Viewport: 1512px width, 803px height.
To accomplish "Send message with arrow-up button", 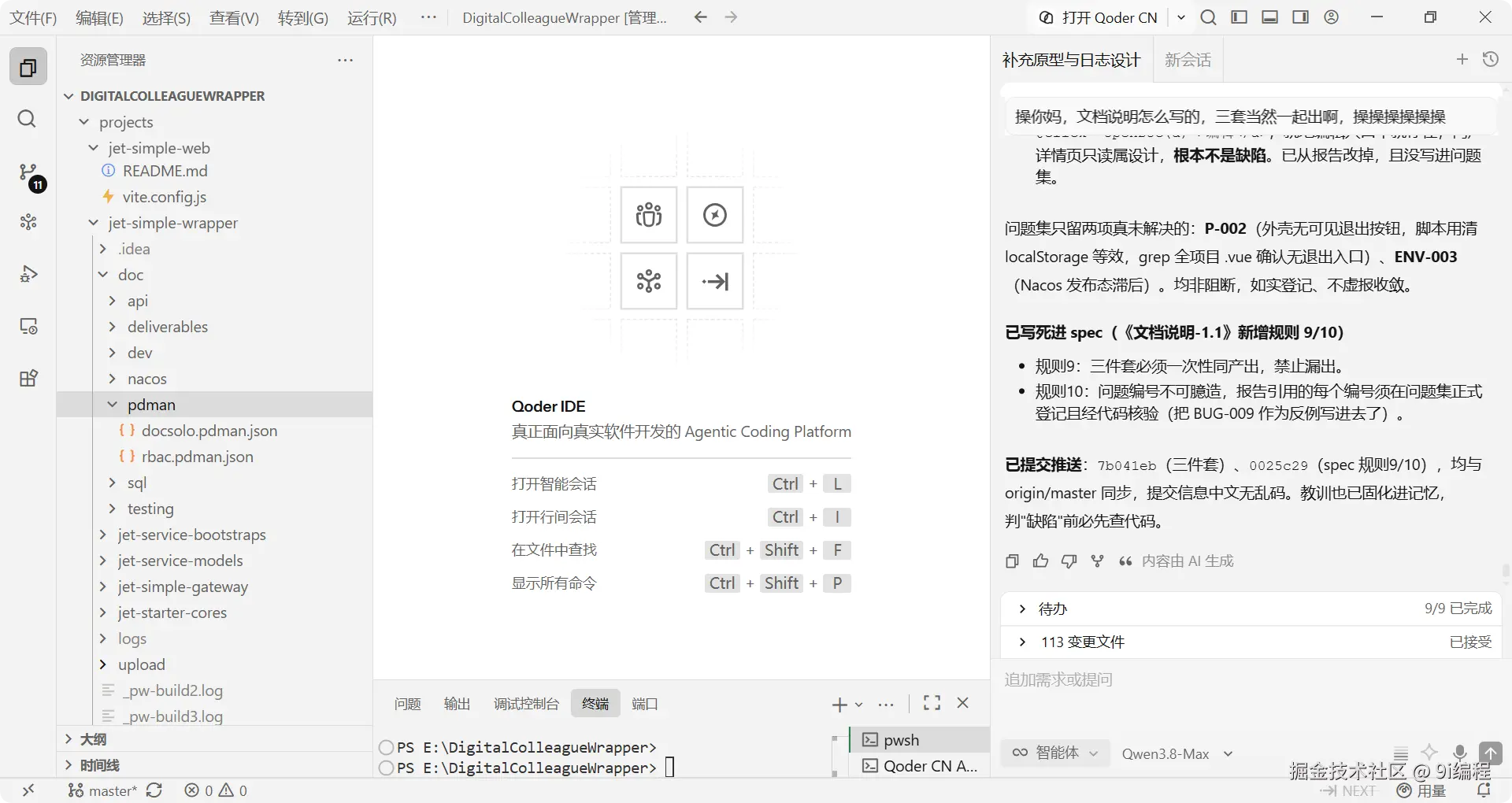I will (1490, 753).
